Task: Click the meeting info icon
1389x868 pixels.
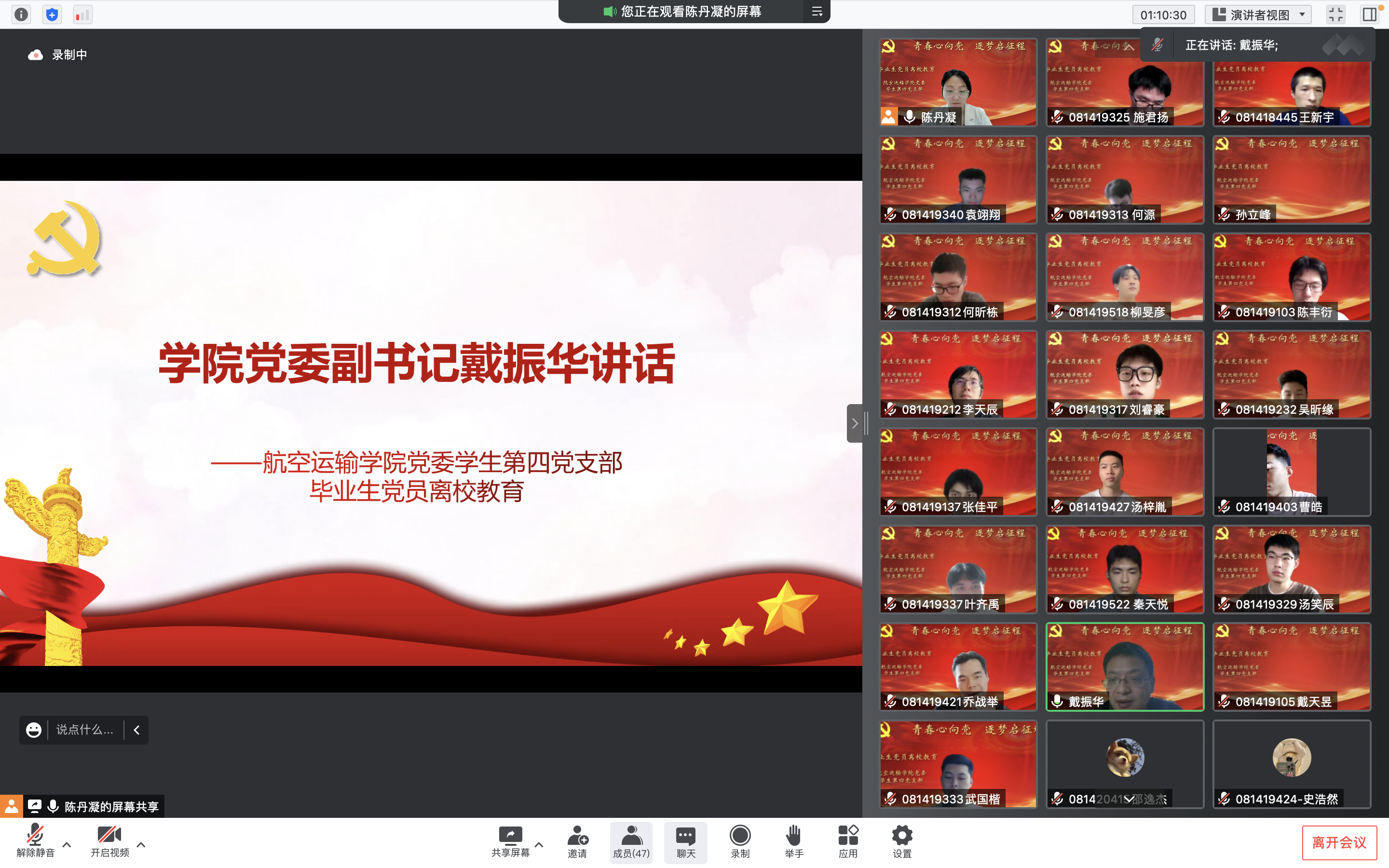Action: tap(21, 14)
